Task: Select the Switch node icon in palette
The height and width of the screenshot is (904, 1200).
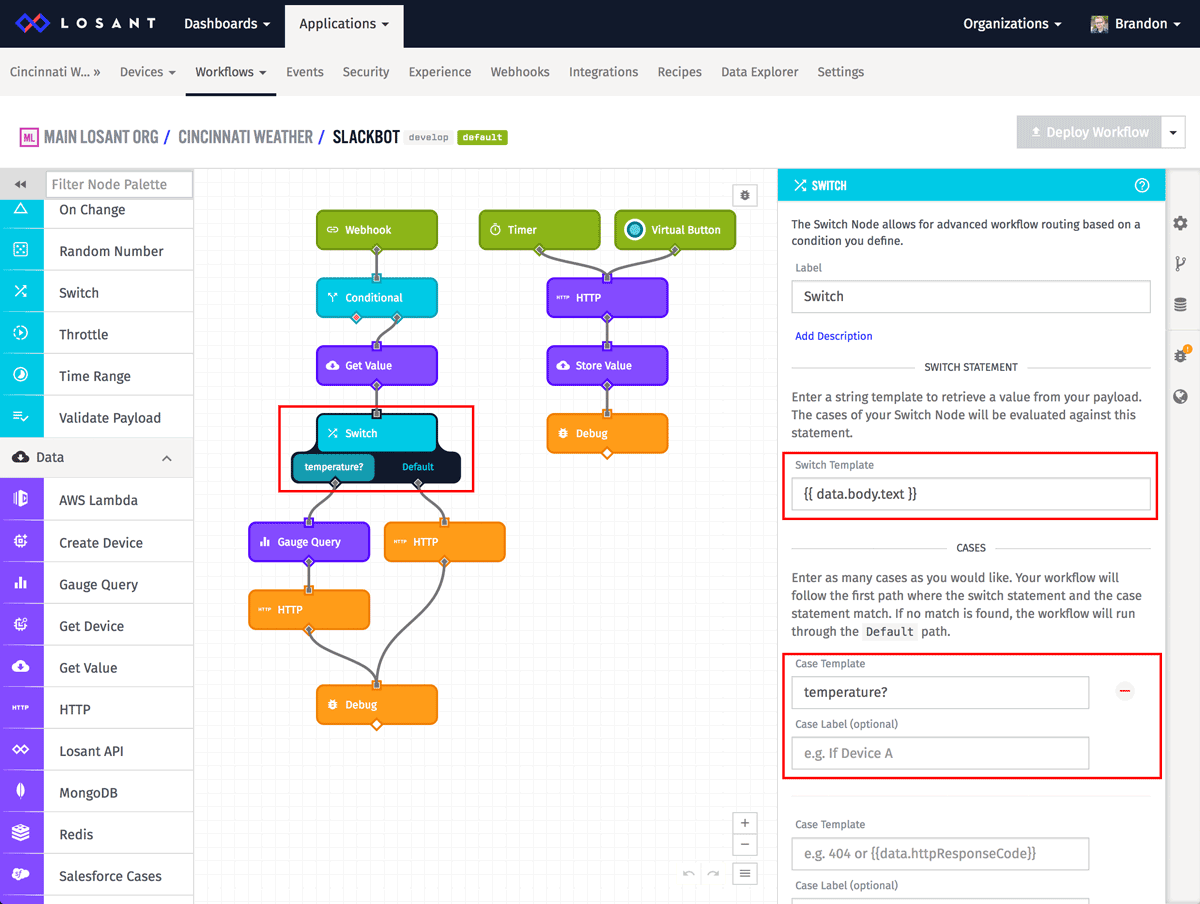Action: (21, 292)
